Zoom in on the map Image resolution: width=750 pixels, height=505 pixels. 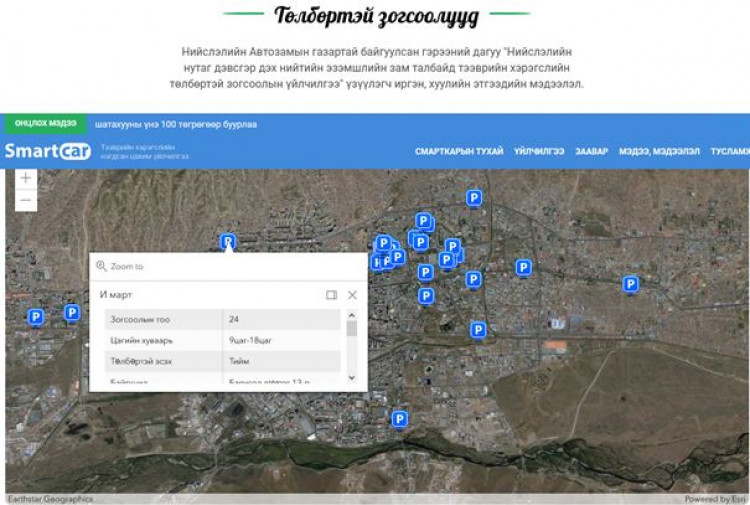tap(26, 178)
